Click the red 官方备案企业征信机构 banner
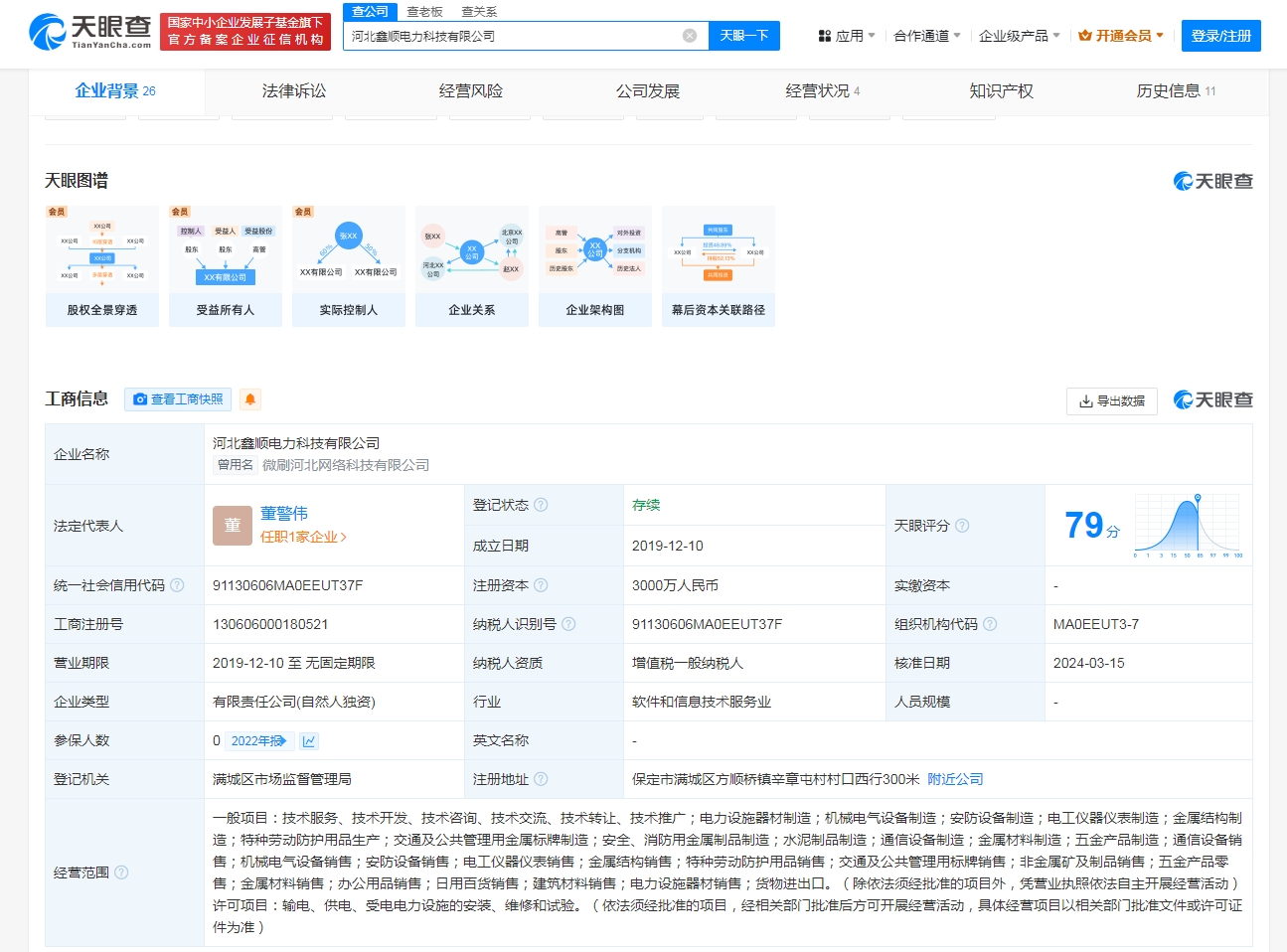1287x952 pixels. click(245, 31)
